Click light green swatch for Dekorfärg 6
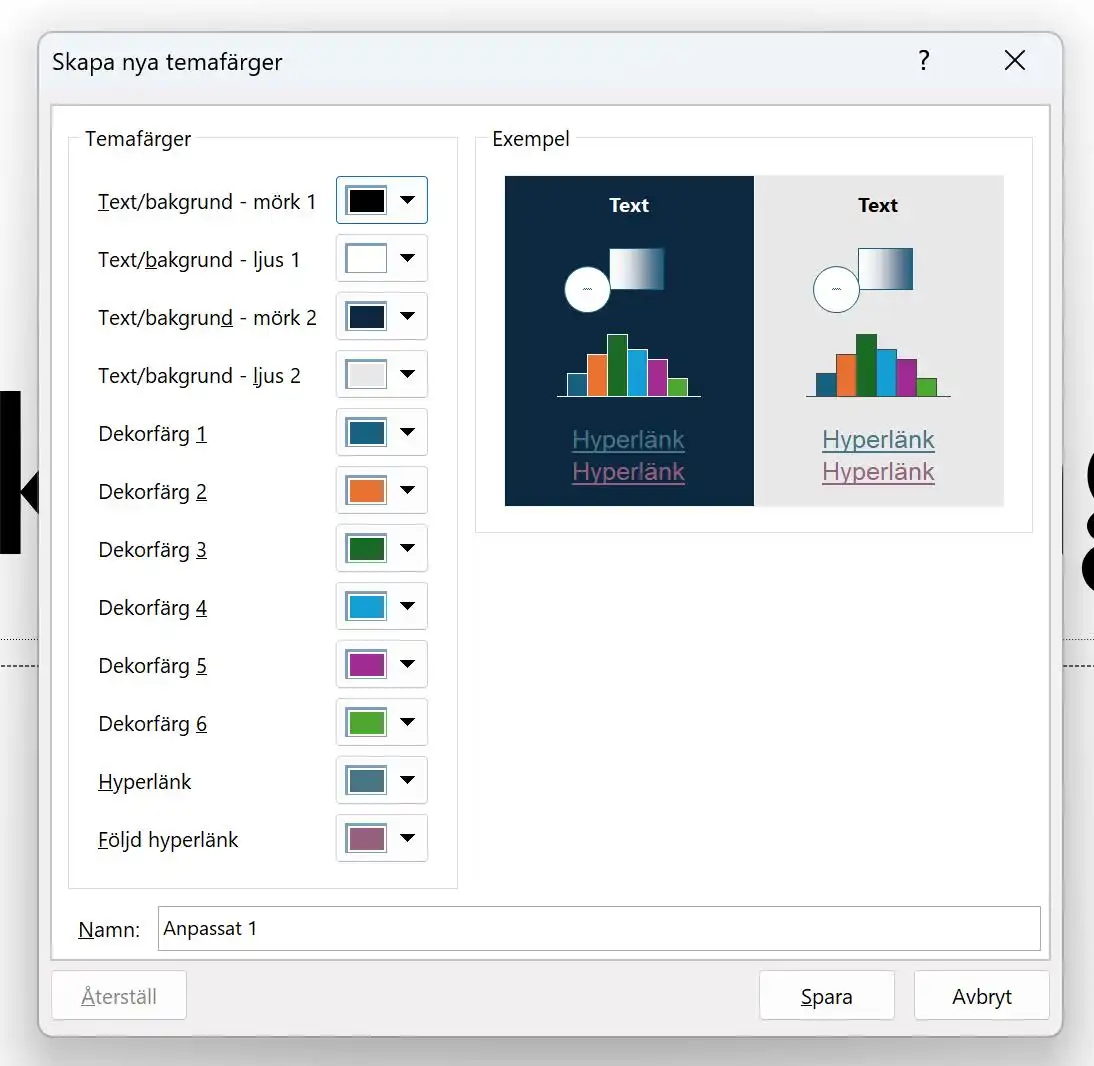 coord(366,721)
